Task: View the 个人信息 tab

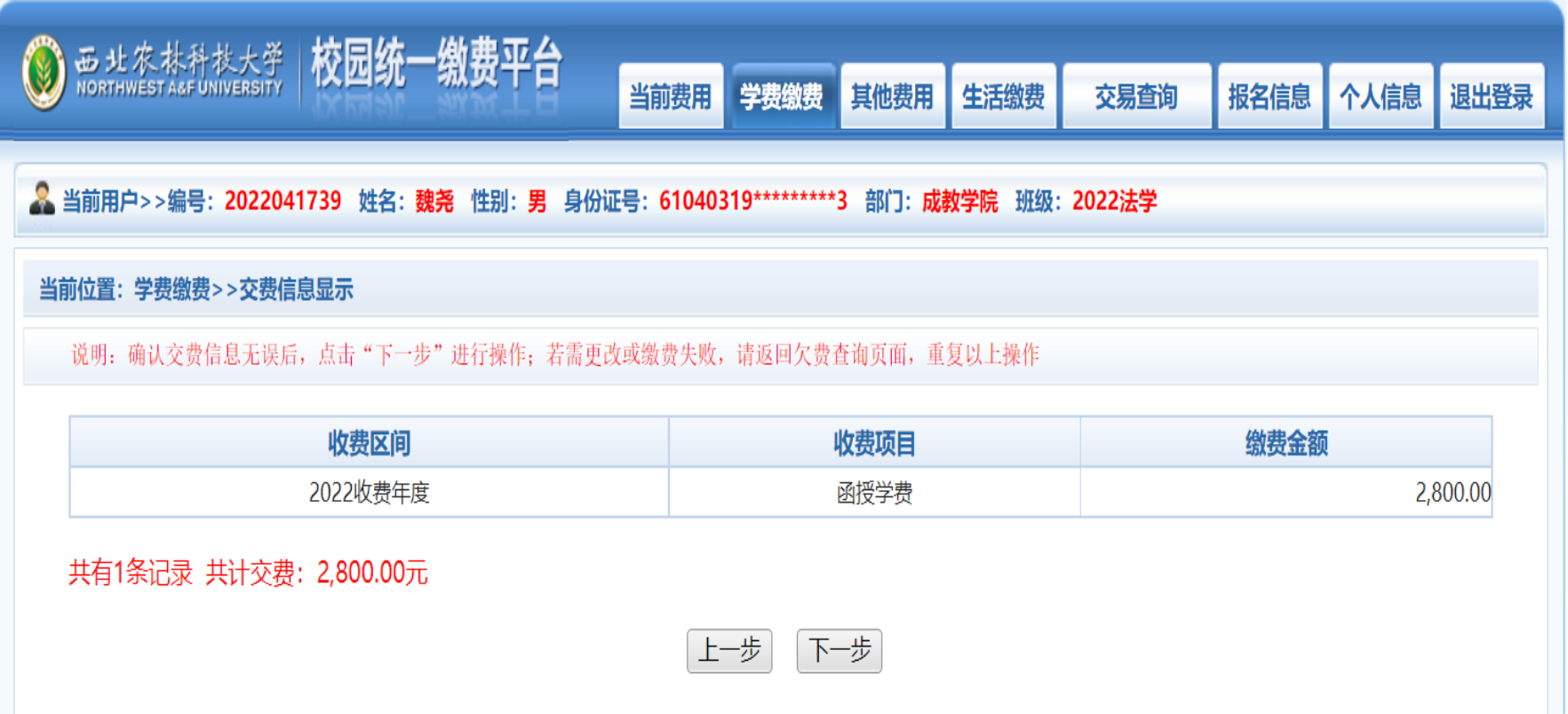Action: click(1381, 96)
